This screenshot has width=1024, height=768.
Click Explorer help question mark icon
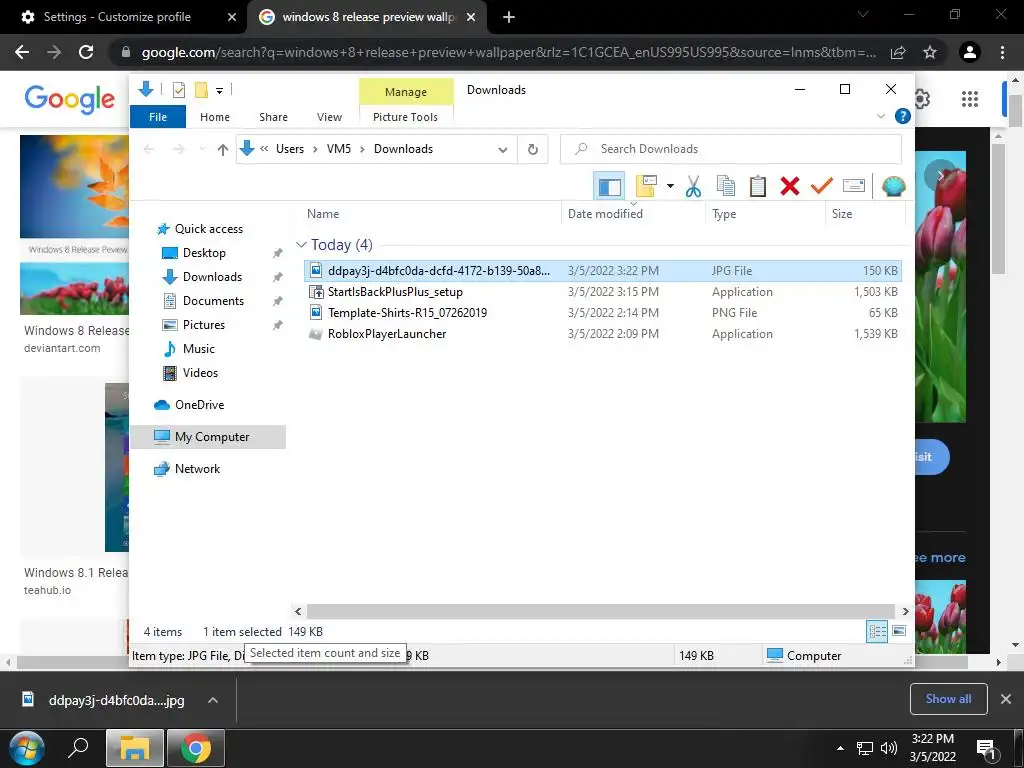(x=903, y=116)
